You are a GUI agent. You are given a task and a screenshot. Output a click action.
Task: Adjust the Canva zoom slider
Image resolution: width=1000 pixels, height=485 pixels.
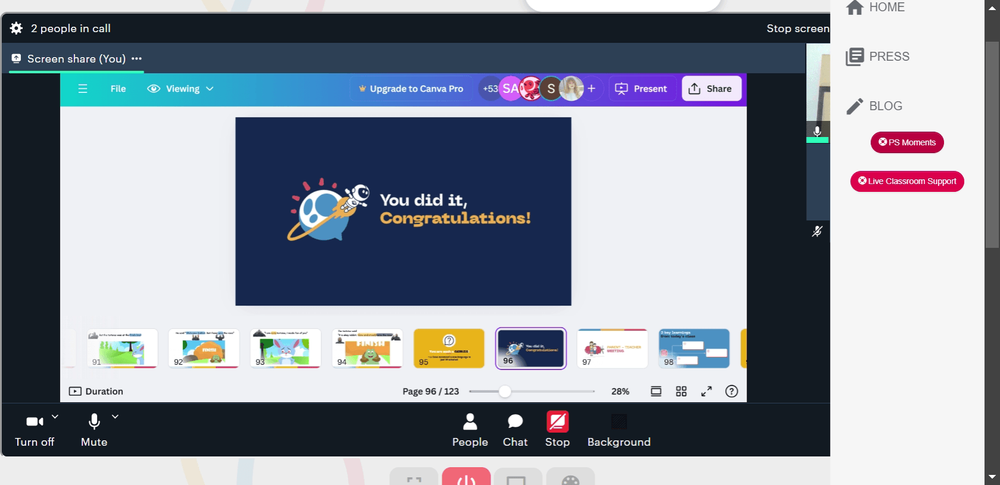pos(504,391)
